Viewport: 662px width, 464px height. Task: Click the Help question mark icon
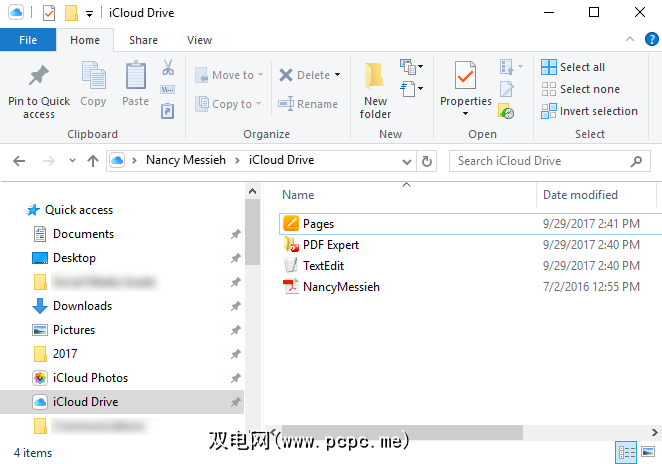(x=651, y=39)
